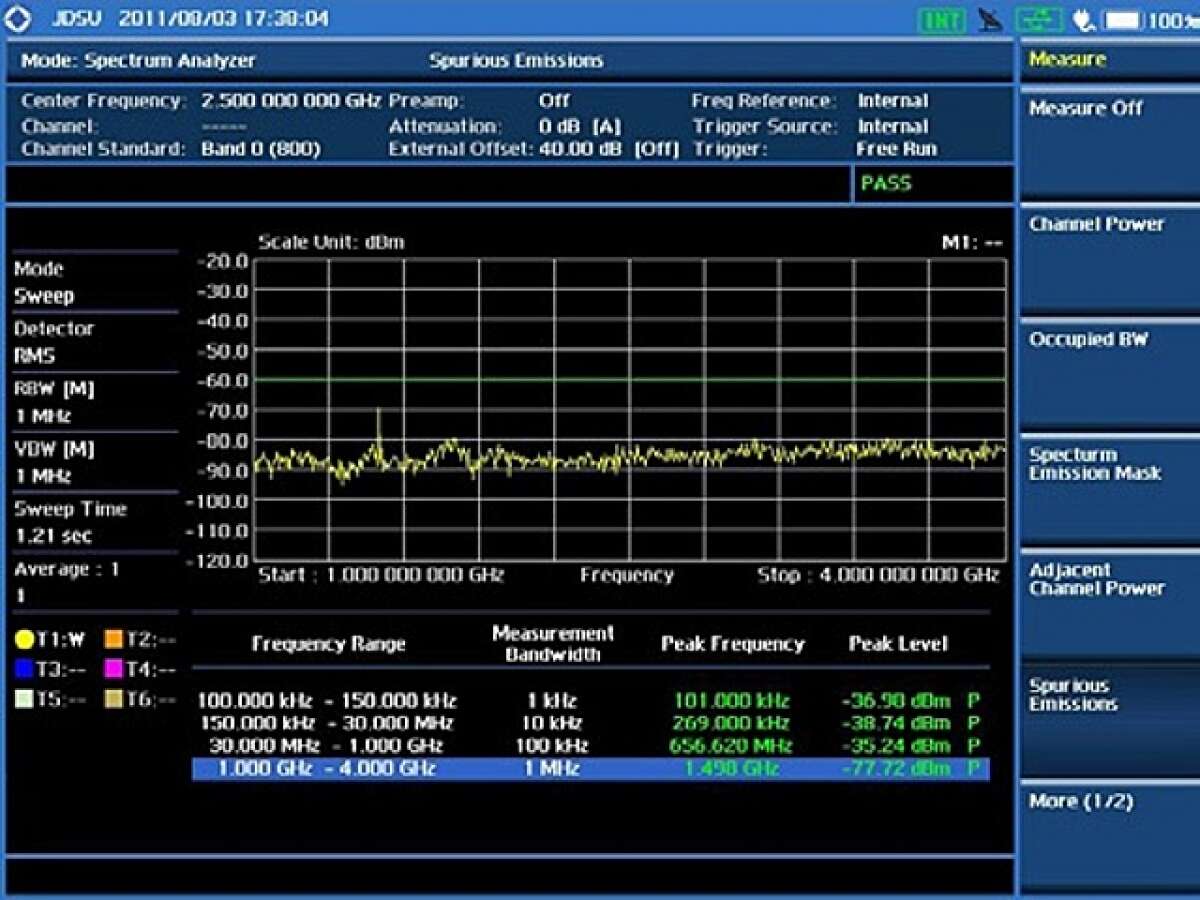Click the spur peak on the trace
This screenshot has width=1200, height=900.
coord(378,412)
